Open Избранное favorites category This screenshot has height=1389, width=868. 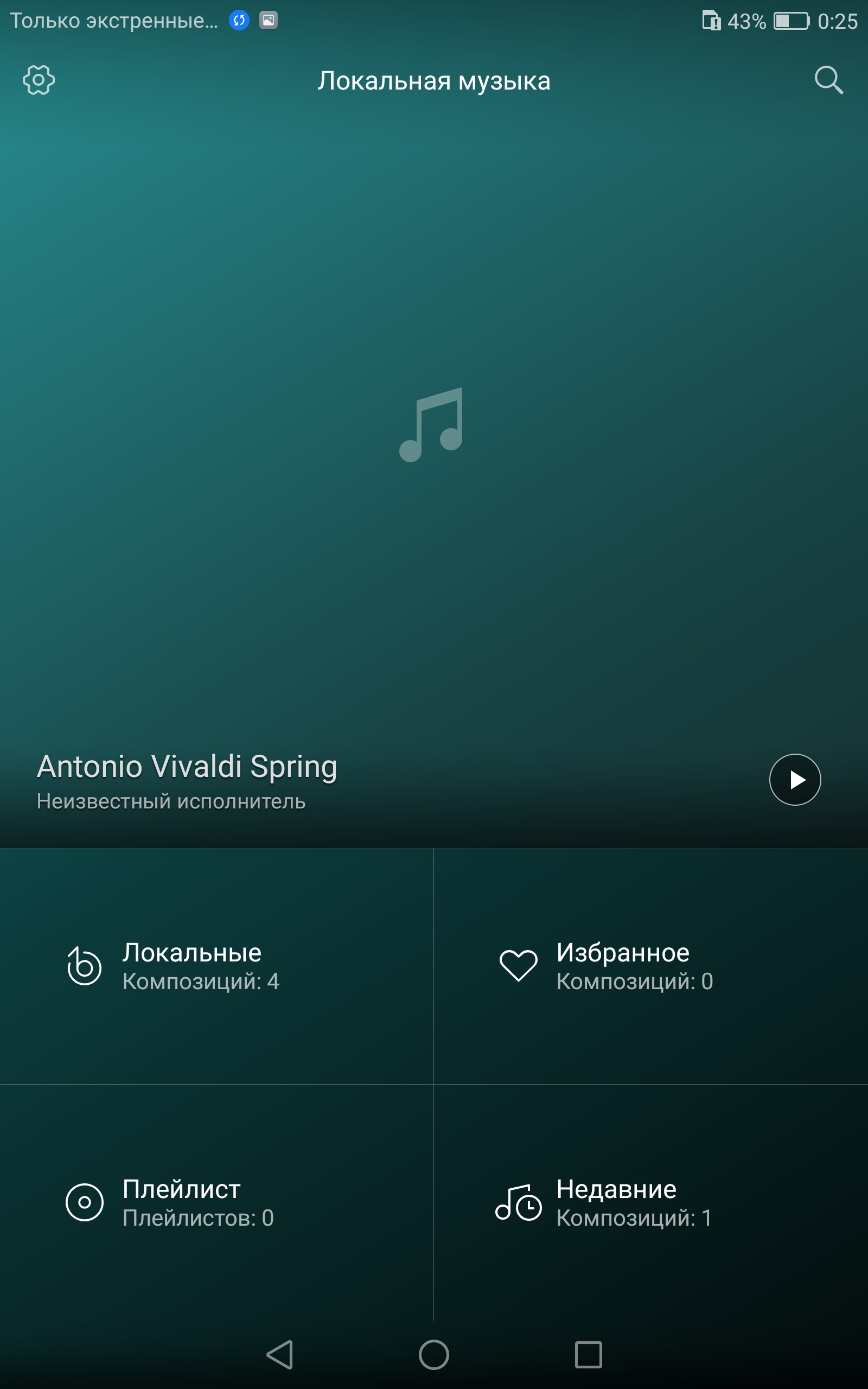point(622,953)
